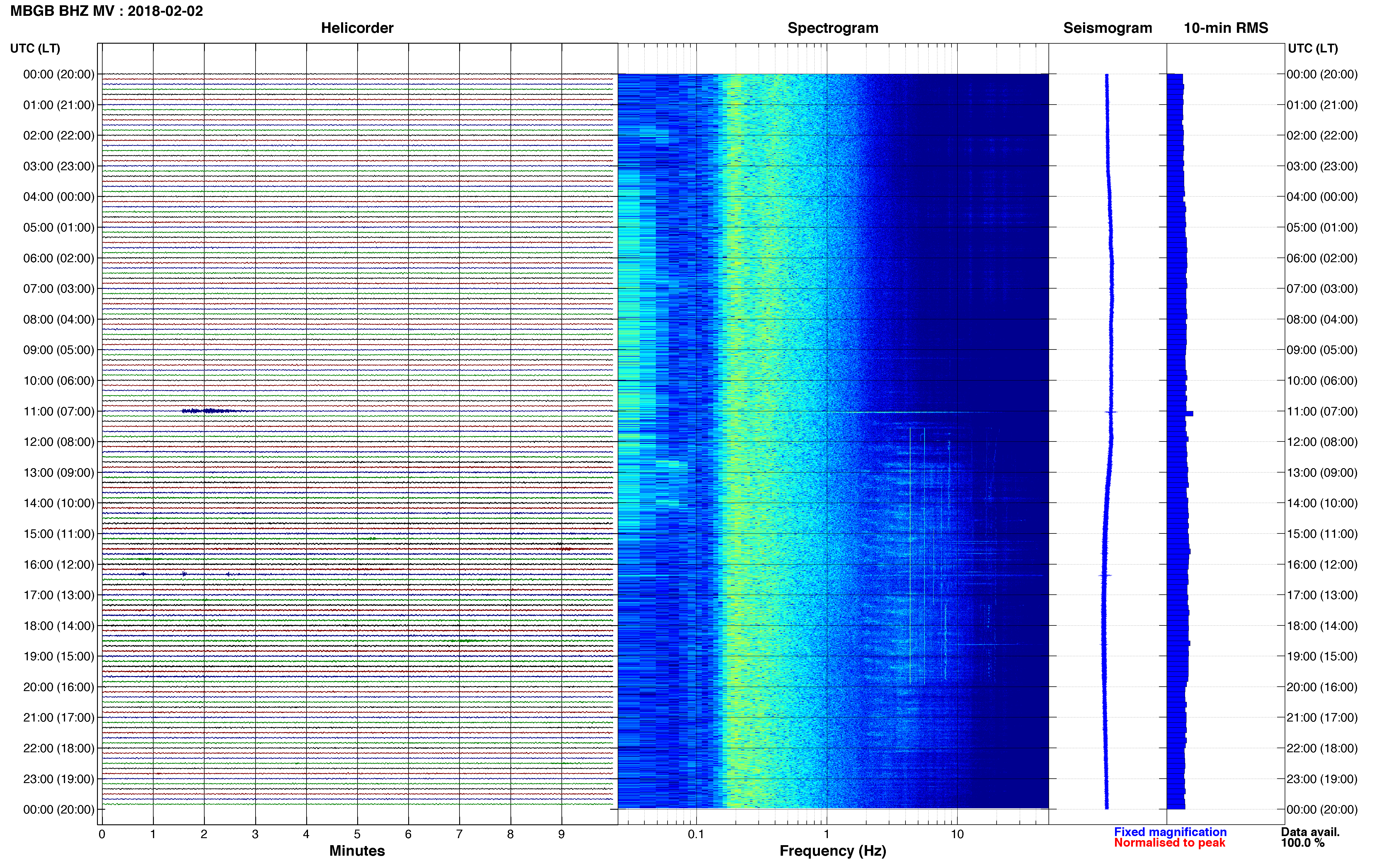
Task: Click tick "8" on the Minutes axis
Action: pyautogui.click(x=510, y=834)
